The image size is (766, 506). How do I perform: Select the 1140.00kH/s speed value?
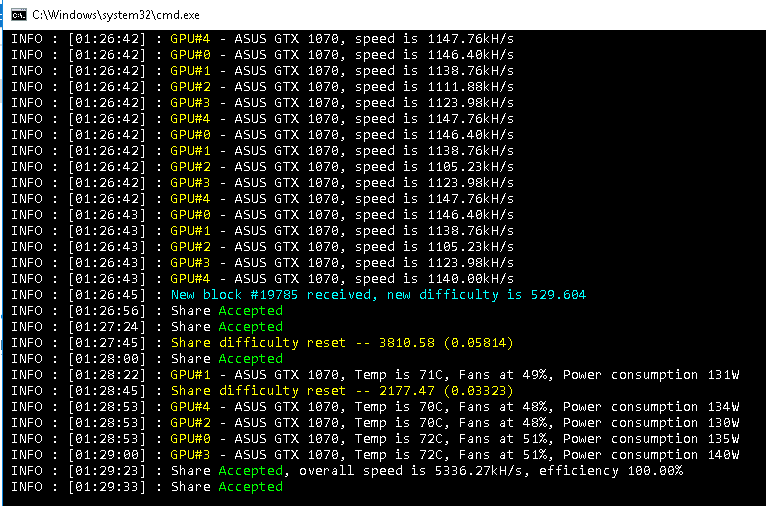pyautogui.click(x=471, y=278)
